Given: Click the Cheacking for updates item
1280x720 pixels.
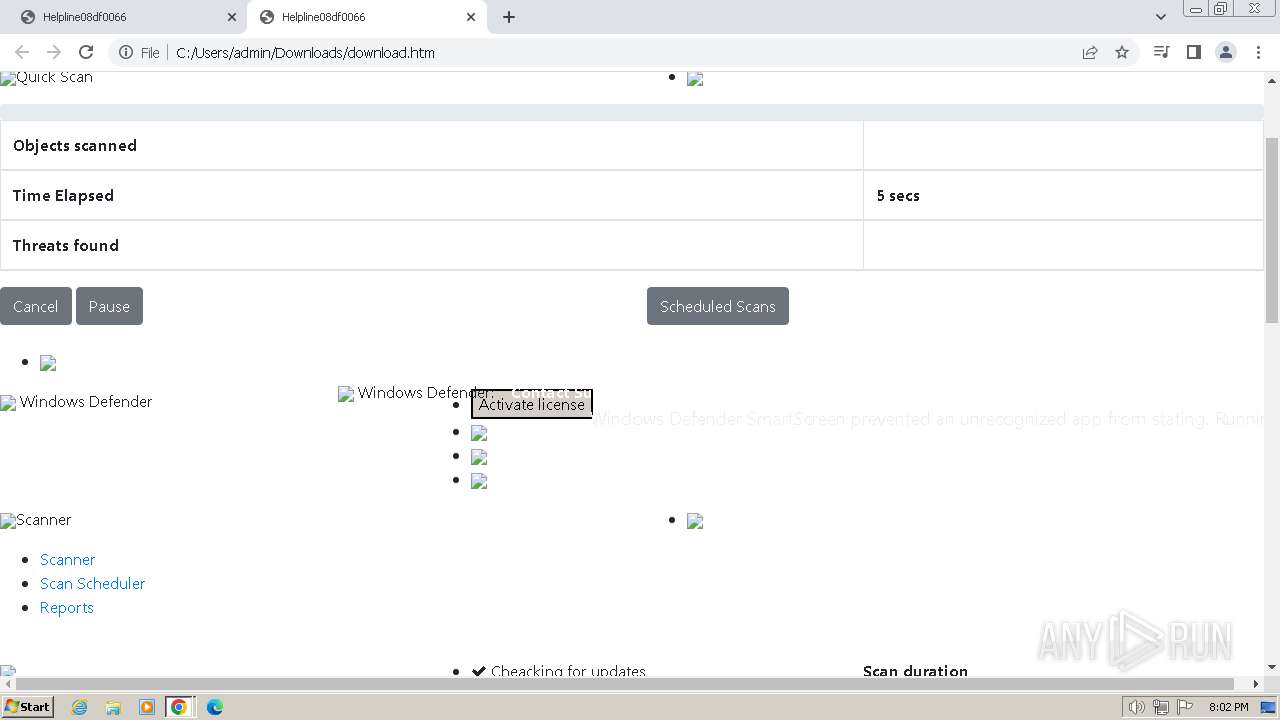Looking at the screenshot, I should [x=568, y=671].
